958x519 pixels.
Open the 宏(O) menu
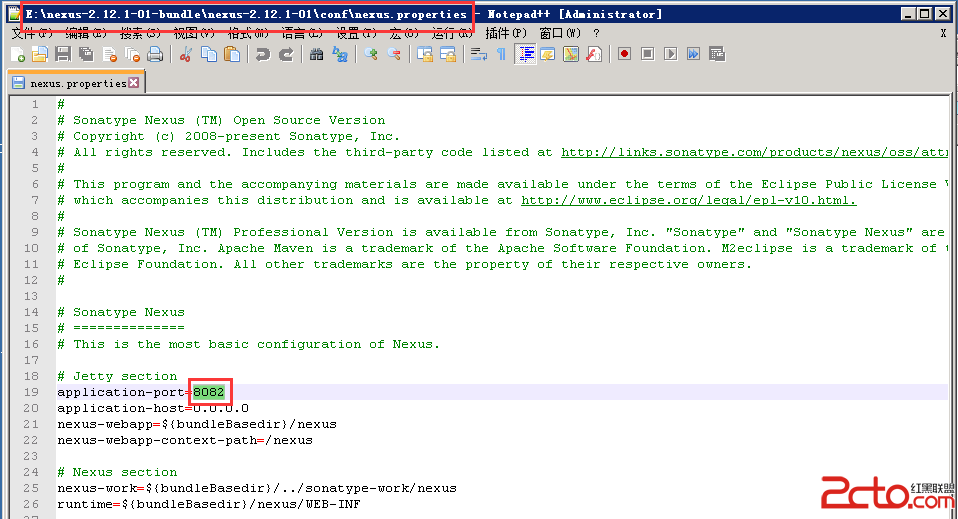click(x=404, y=33)
